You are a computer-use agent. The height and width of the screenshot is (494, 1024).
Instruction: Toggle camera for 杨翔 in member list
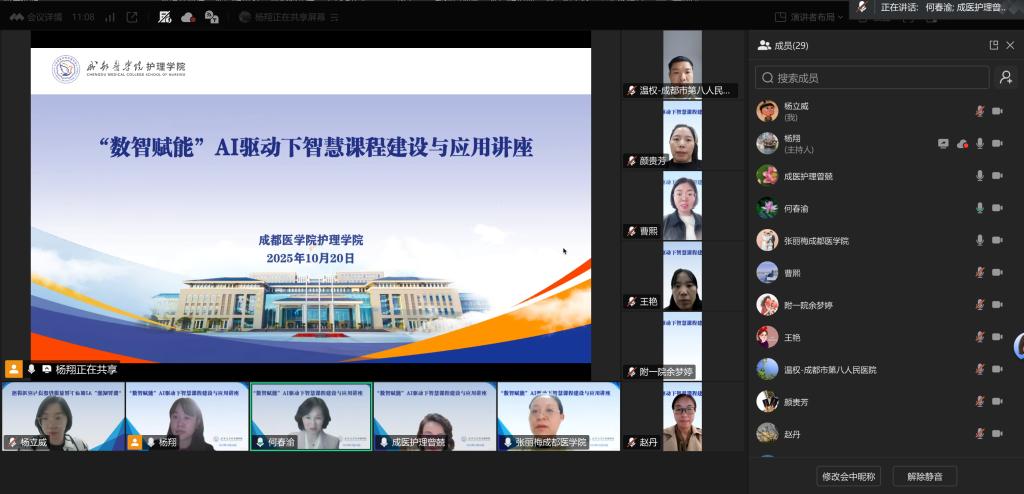[x=997, y=143]
